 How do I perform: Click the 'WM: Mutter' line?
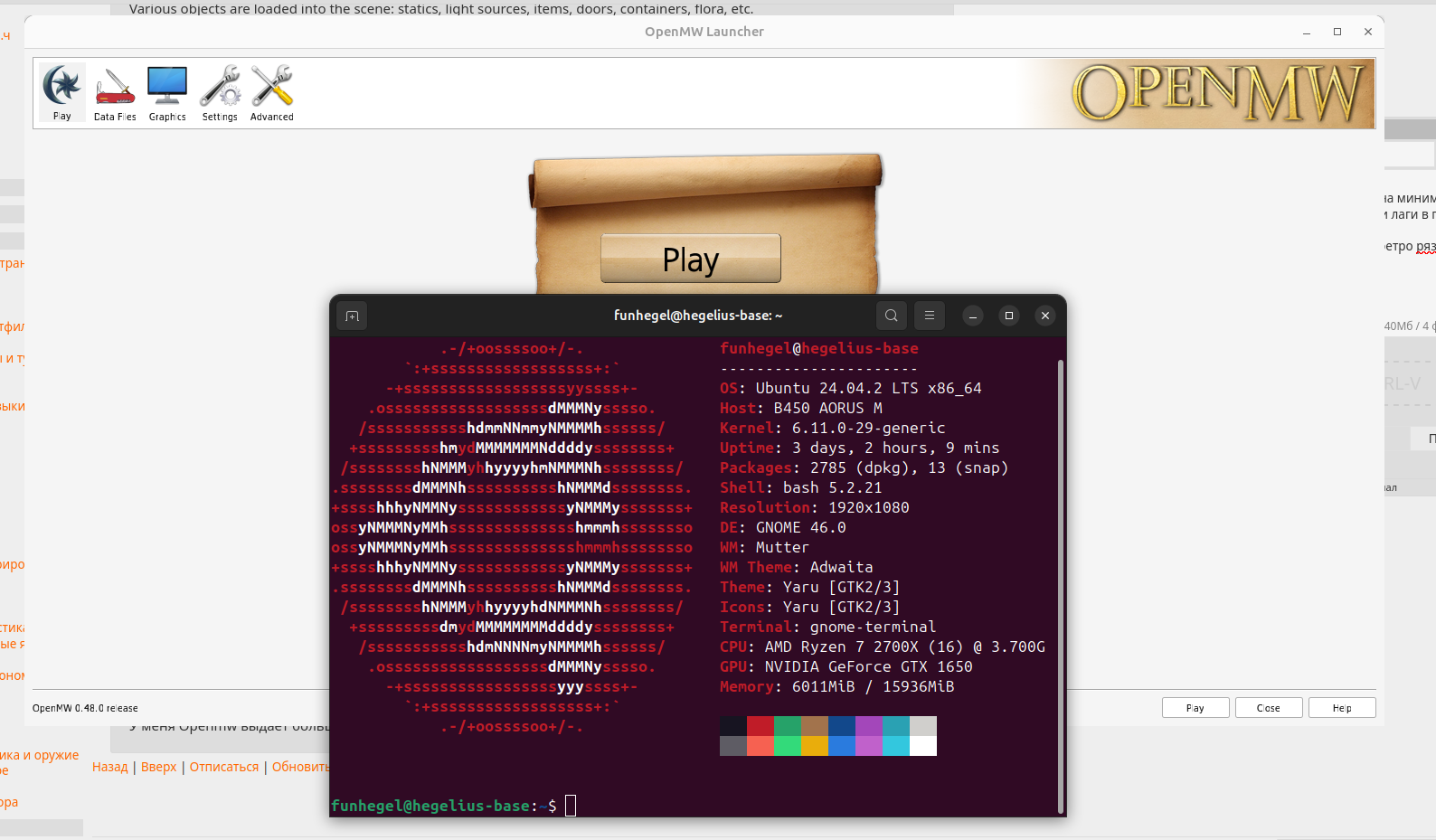pos(765,547)
